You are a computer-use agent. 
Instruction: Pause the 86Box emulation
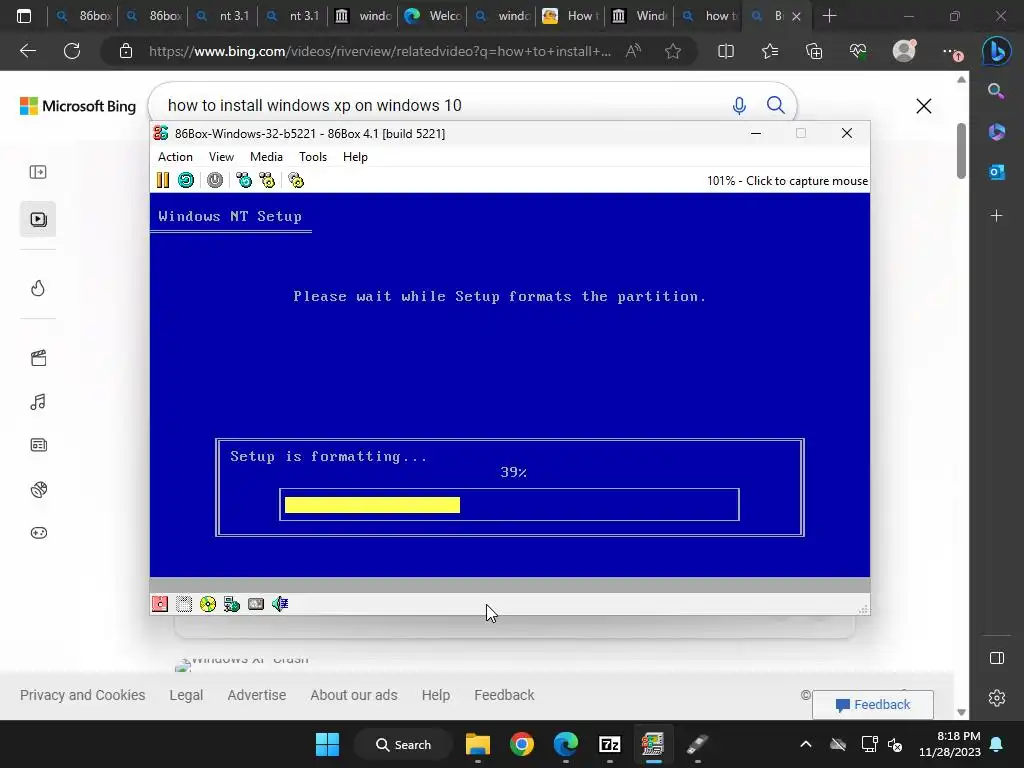click(163, 180)
